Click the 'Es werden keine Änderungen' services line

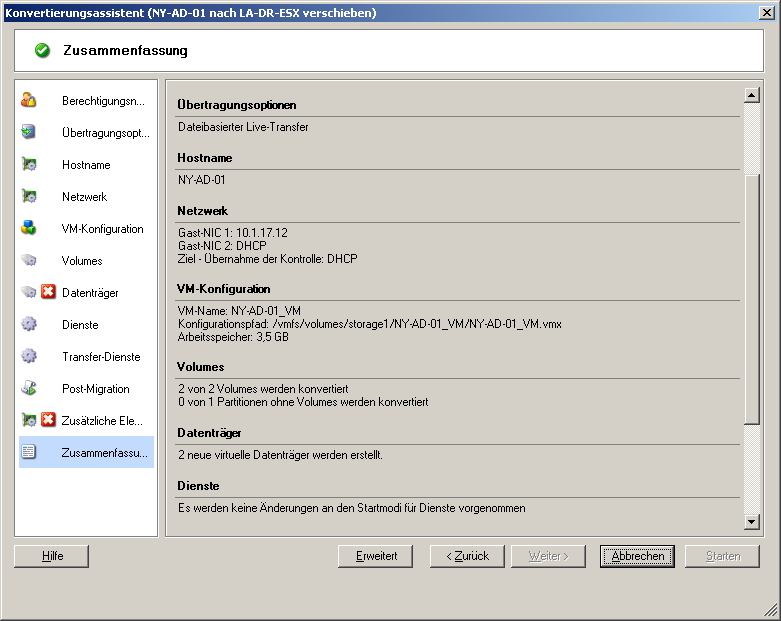pyautogui.click(x=352, y=508)
